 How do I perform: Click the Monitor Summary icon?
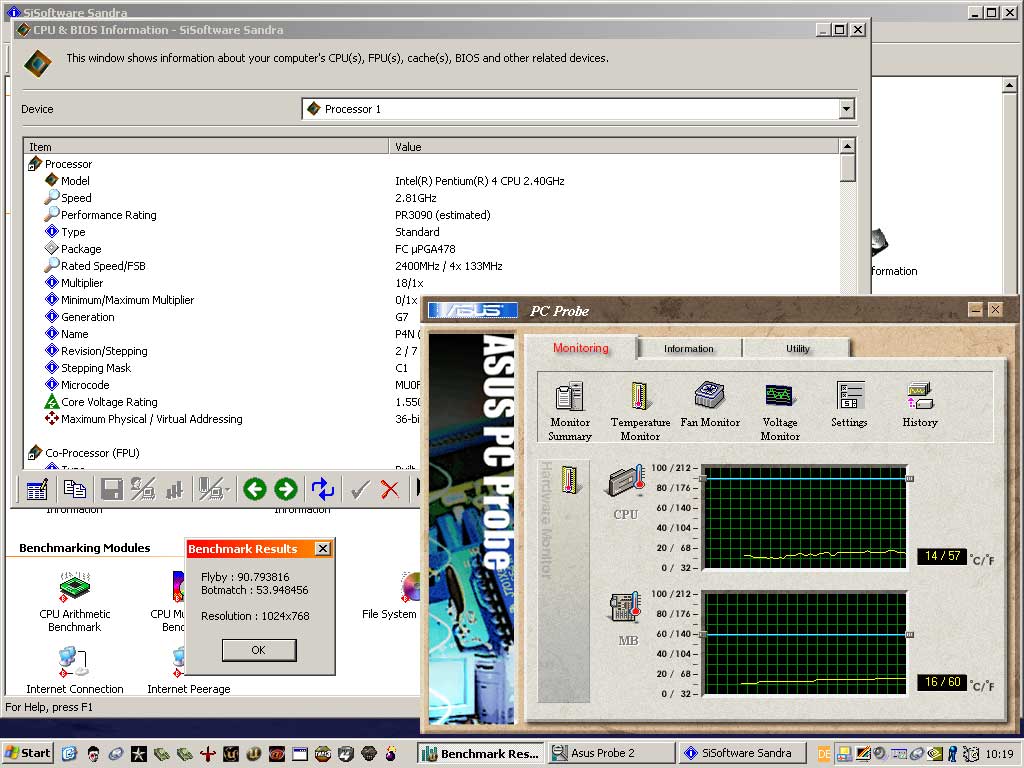[570, 398]
